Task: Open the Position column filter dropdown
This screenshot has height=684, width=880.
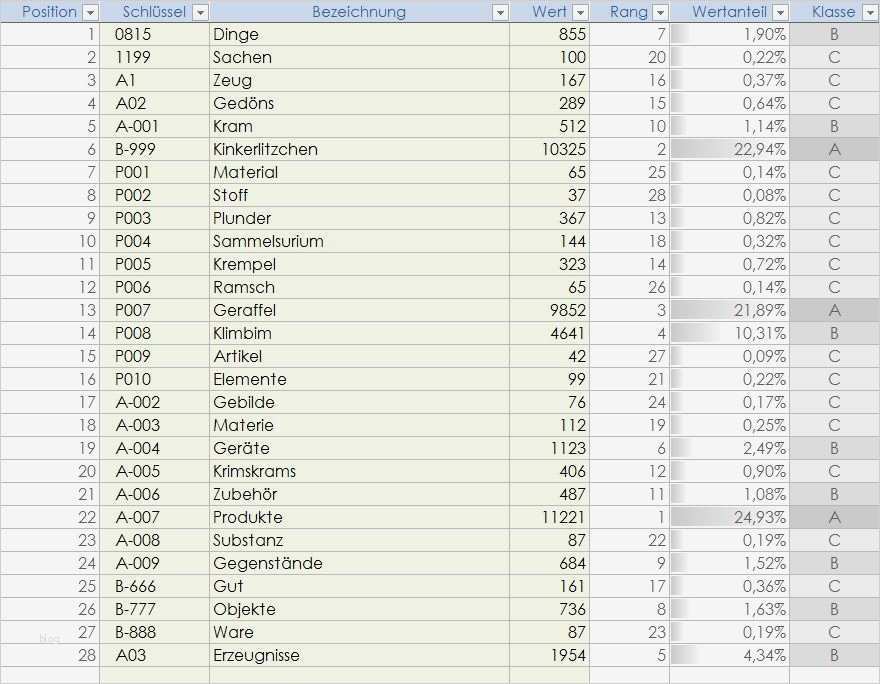Action: [x=90, y=12]
